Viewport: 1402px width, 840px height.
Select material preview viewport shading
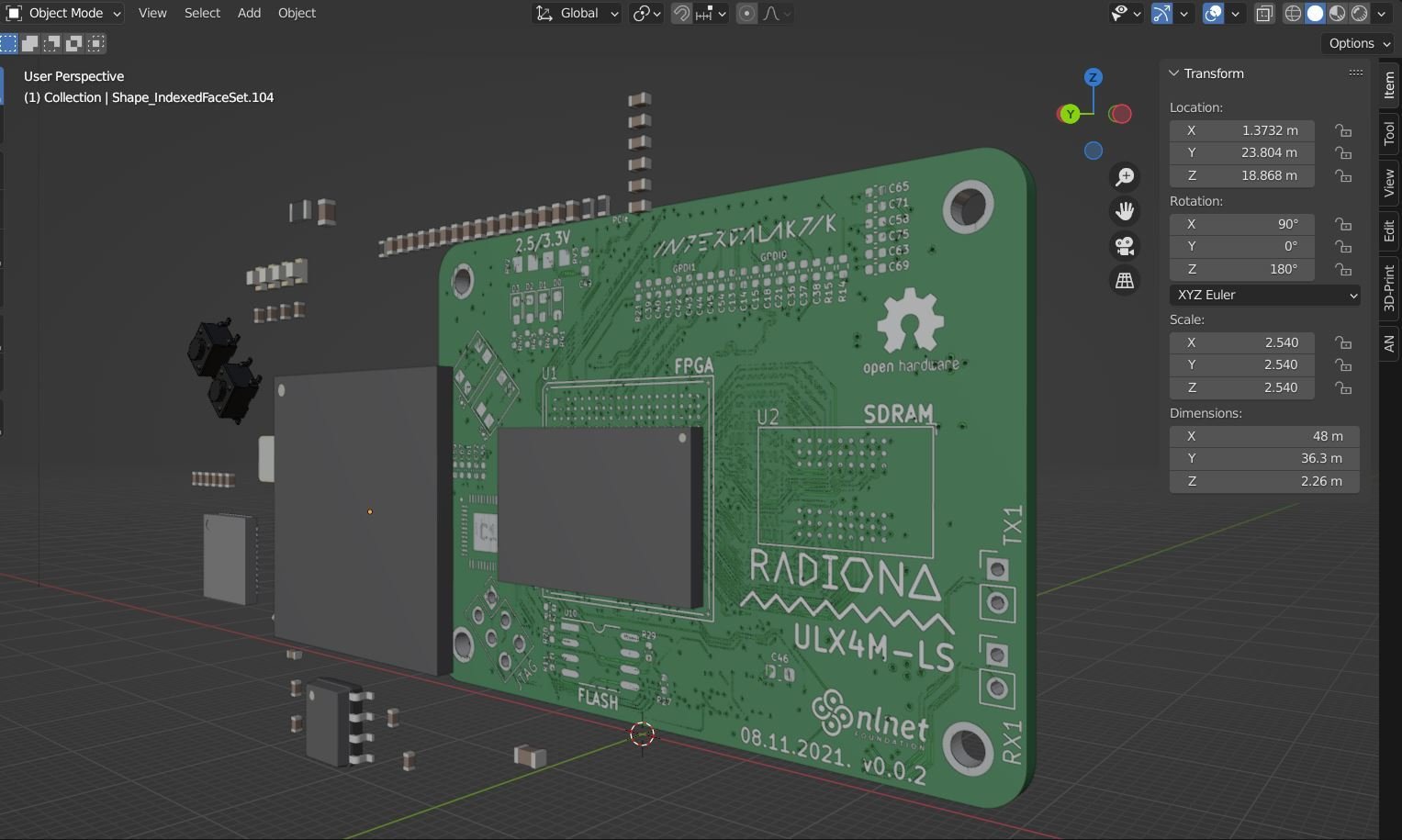pyautogui.click(x=1338, y=13)
